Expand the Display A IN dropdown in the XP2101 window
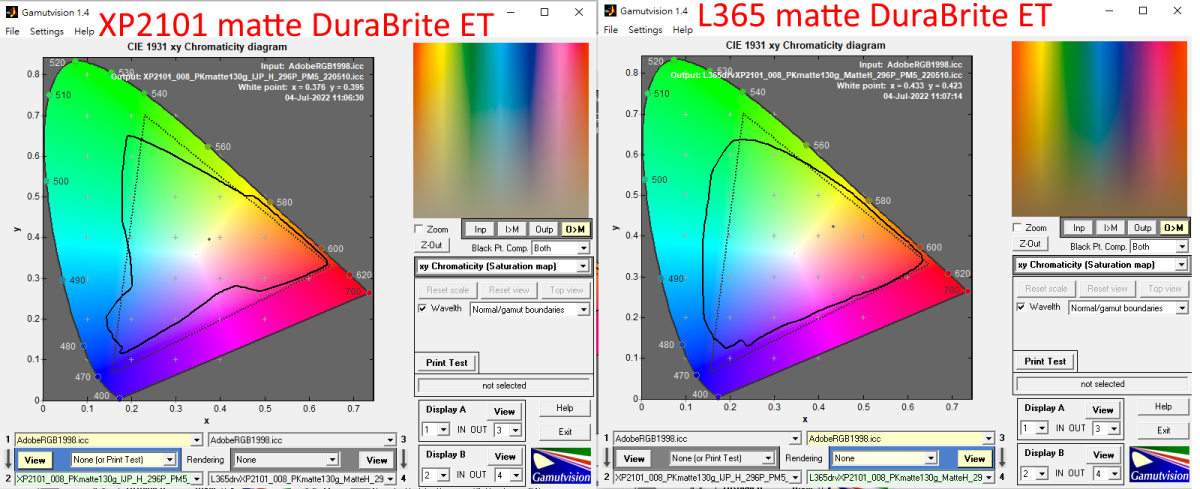 pos(445,429)
